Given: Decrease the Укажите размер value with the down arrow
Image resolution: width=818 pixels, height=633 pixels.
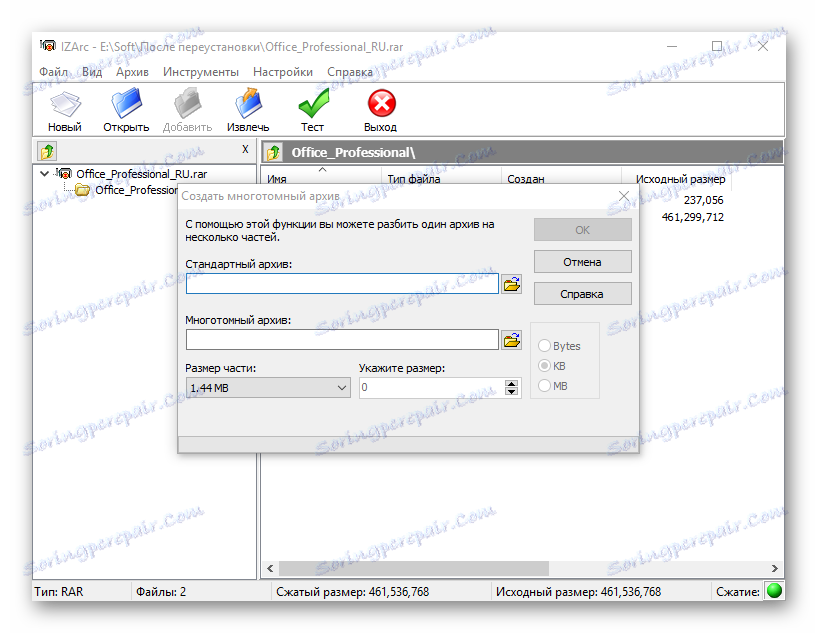Looking at the screenshot, I should pos(511,391).
